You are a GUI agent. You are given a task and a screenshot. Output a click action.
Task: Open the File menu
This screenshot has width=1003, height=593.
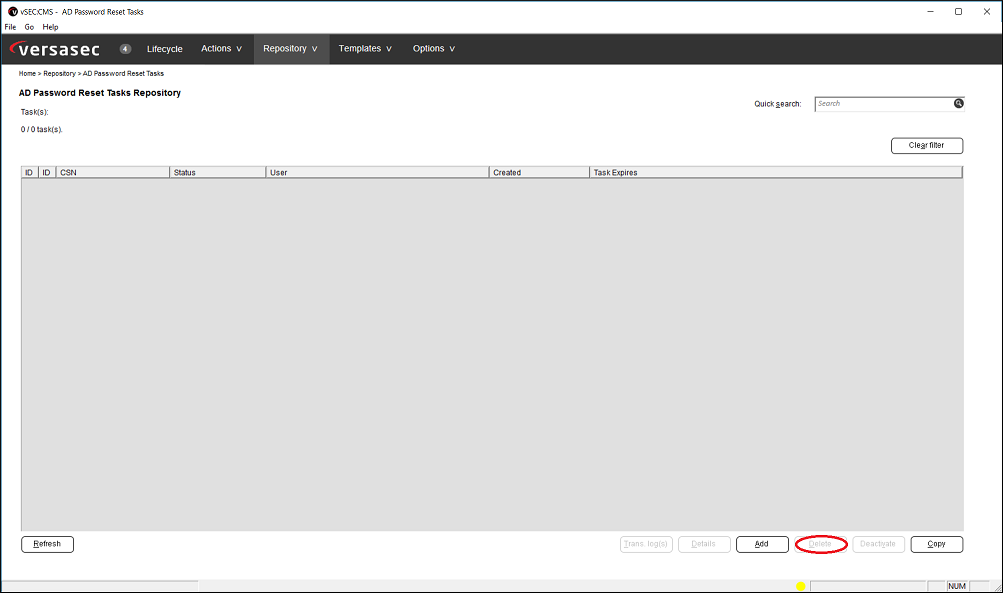[10, 27]
